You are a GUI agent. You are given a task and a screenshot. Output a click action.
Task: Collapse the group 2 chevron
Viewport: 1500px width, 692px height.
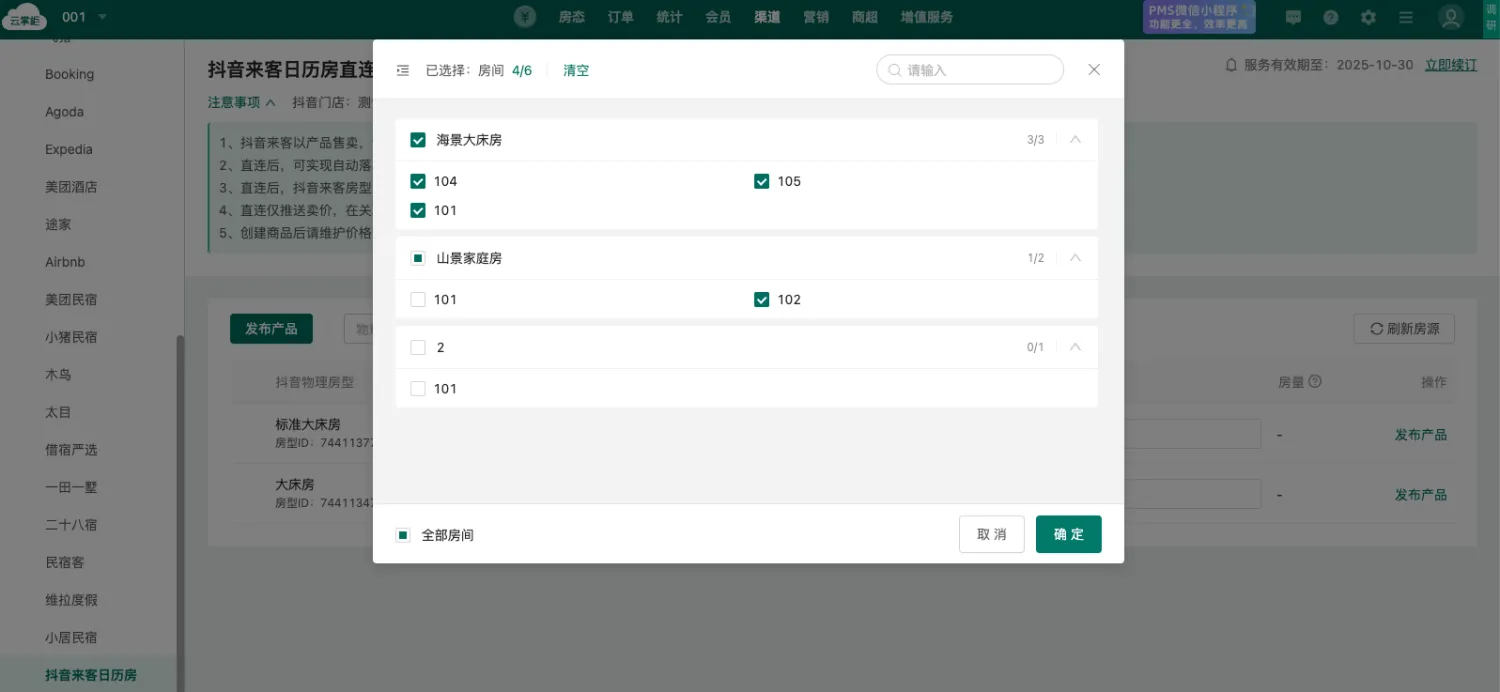point(1076,347)
